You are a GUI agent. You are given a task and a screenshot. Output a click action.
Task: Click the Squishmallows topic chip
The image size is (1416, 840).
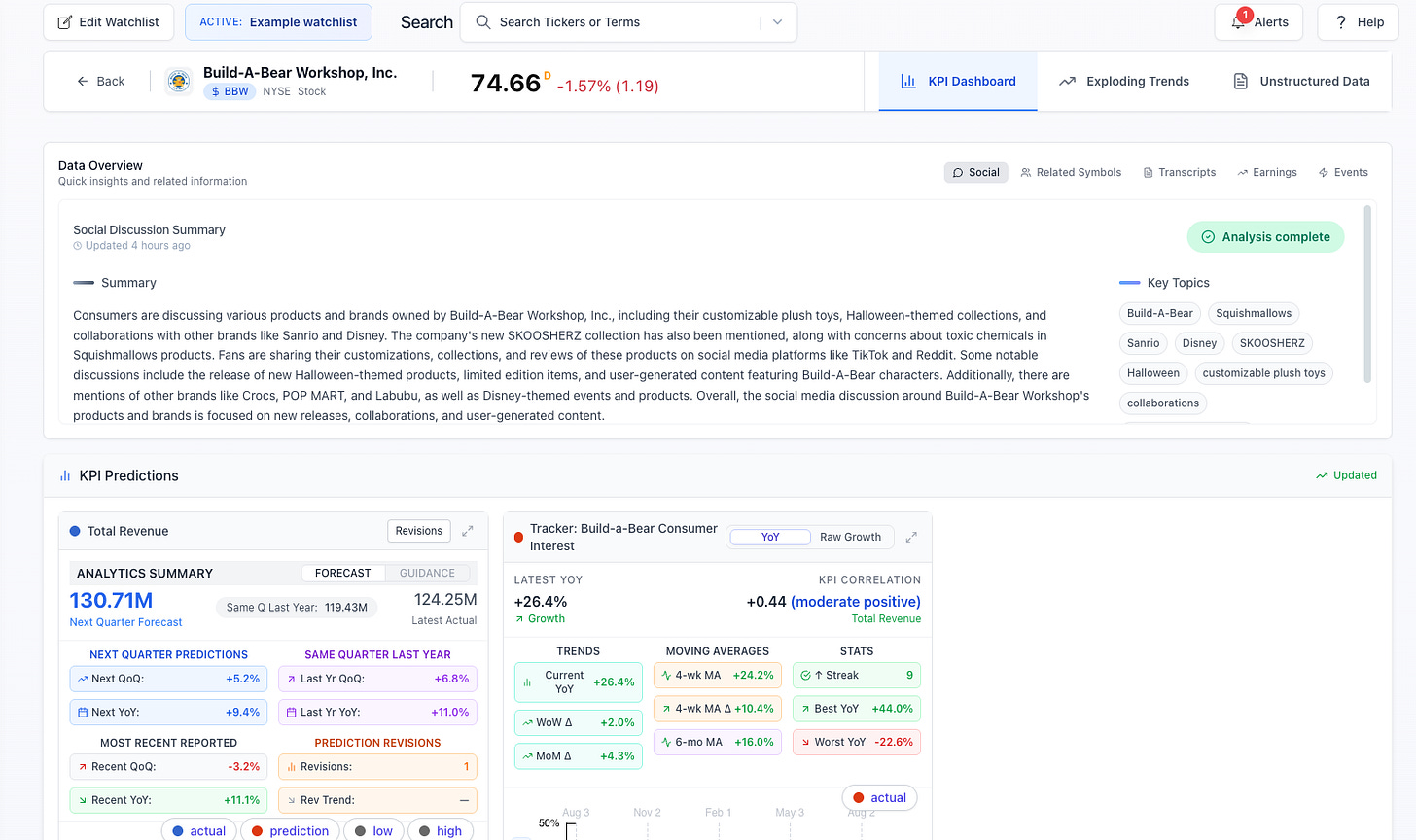click(1254, 314)
